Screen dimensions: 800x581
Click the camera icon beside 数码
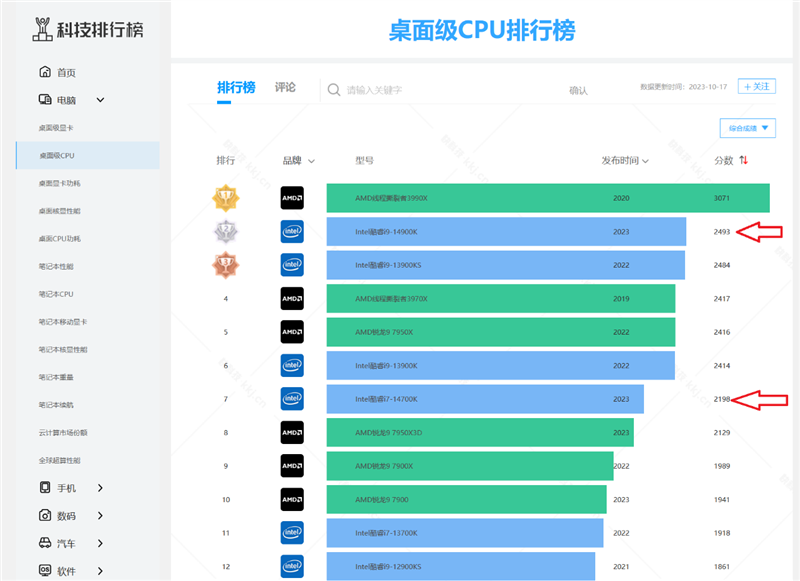(45, 515)
